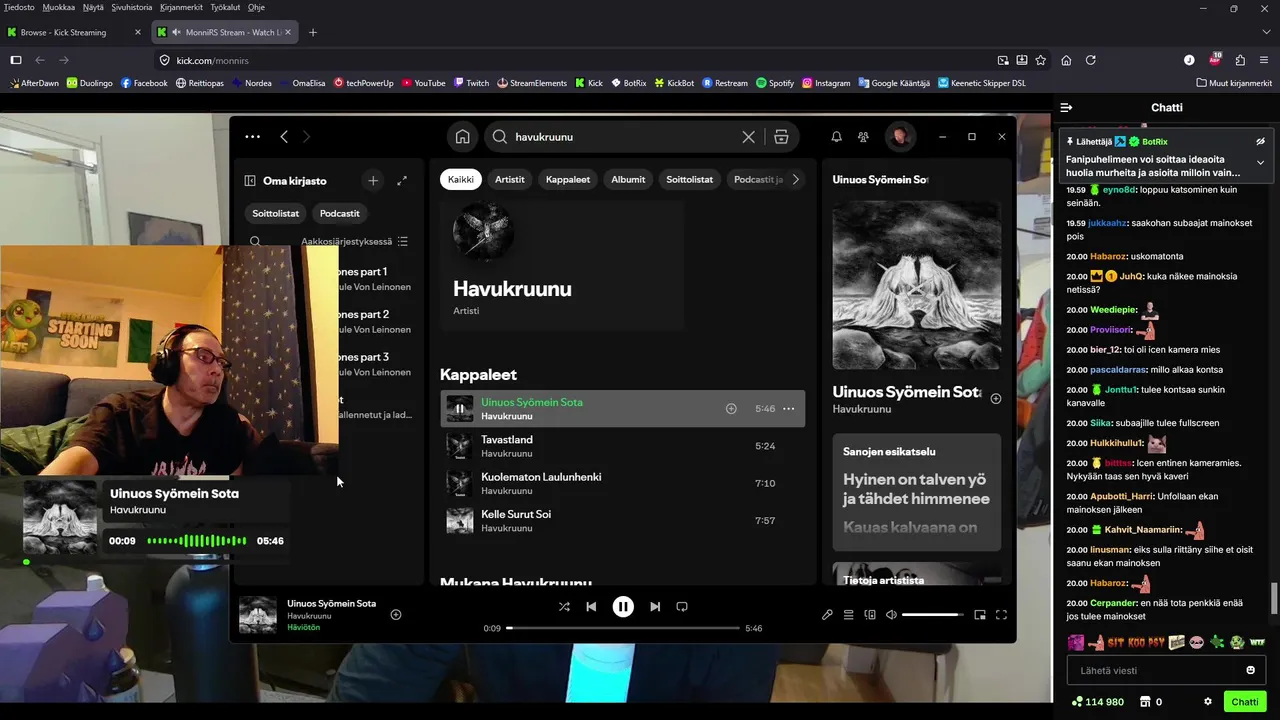This screenshot has height=720, width=1280.
Task: Expand the pinned BotRix message
Action: [1260, 162]
